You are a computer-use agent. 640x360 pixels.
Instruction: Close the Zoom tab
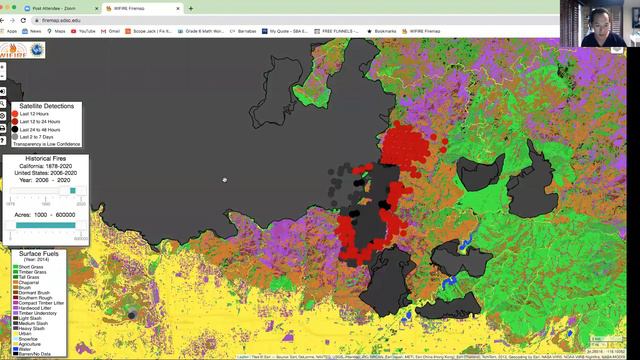[x=97, y=8]
